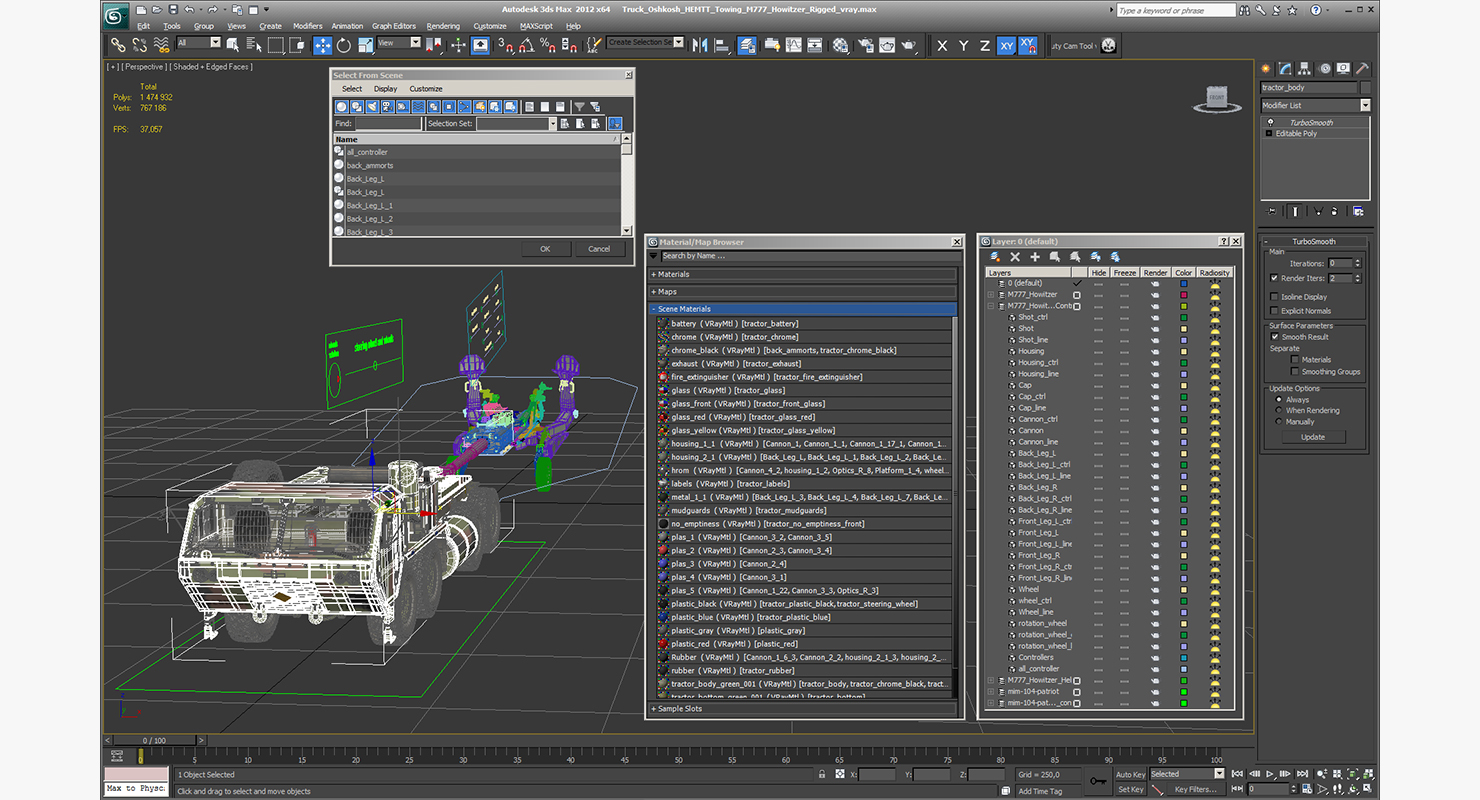Screen dimensions: 1480x800
Task: Click the Select by Name toolbar icon
Action: 254,45
